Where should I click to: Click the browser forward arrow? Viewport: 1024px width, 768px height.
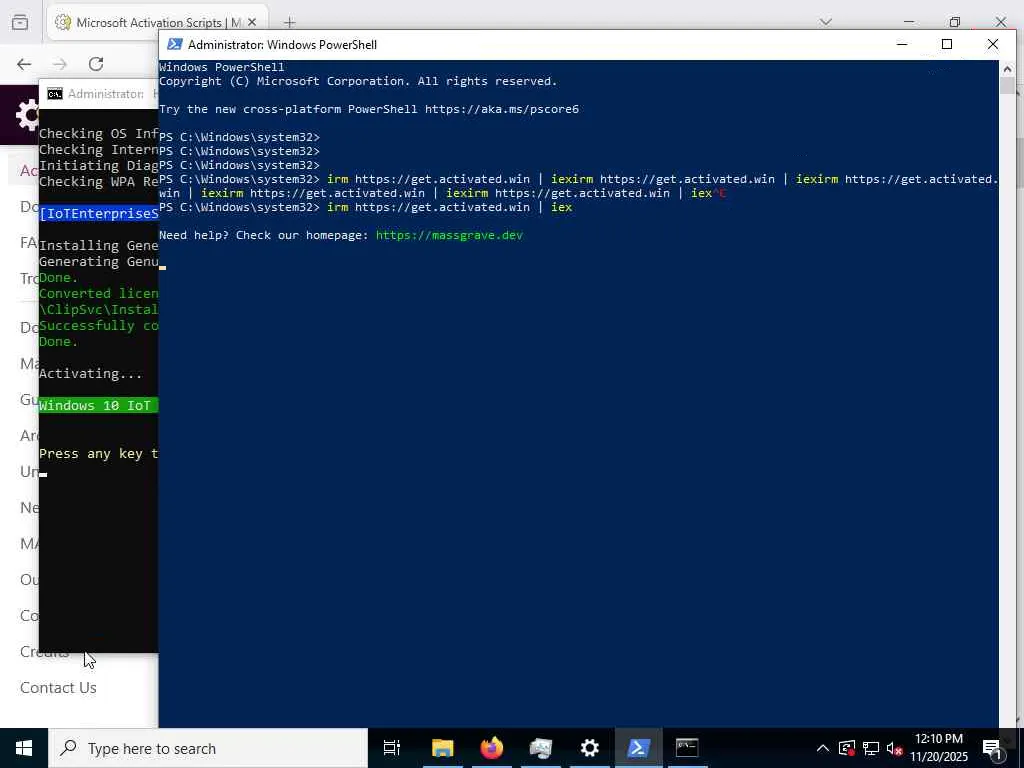coord(60,64)
